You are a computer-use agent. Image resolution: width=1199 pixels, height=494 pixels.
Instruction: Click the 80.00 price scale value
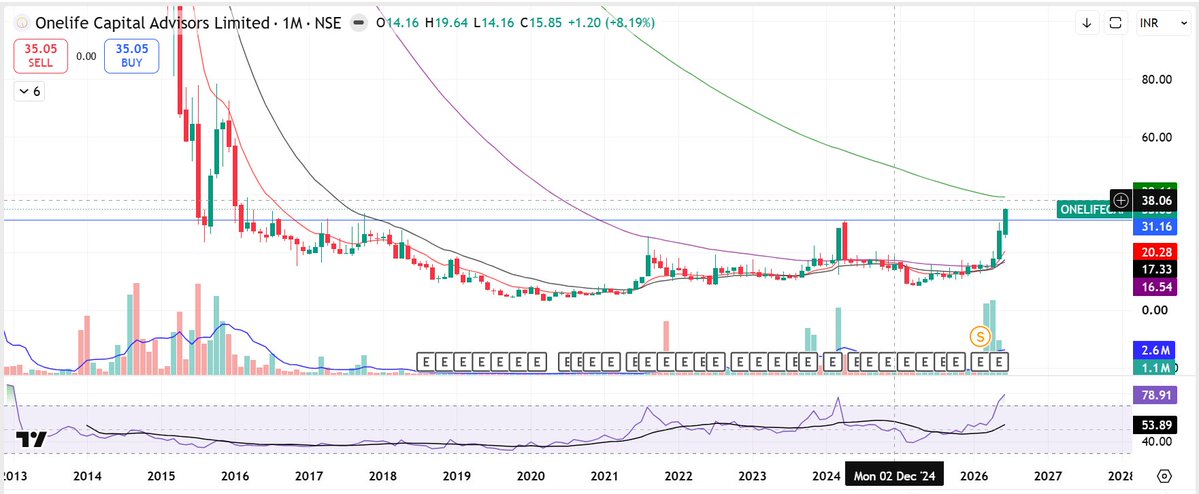(1156, 80)
